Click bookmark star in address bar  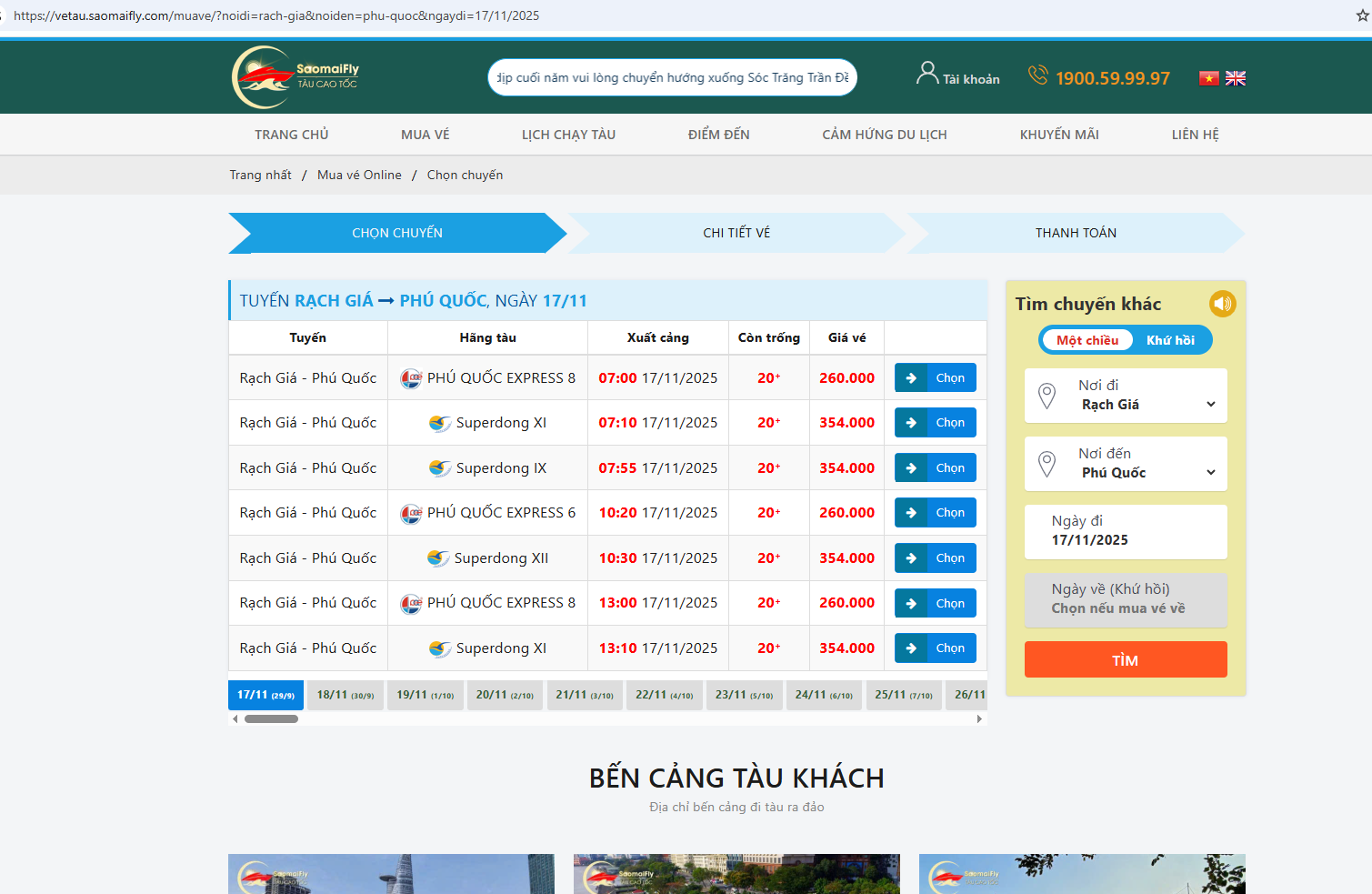click(1362, 15)
